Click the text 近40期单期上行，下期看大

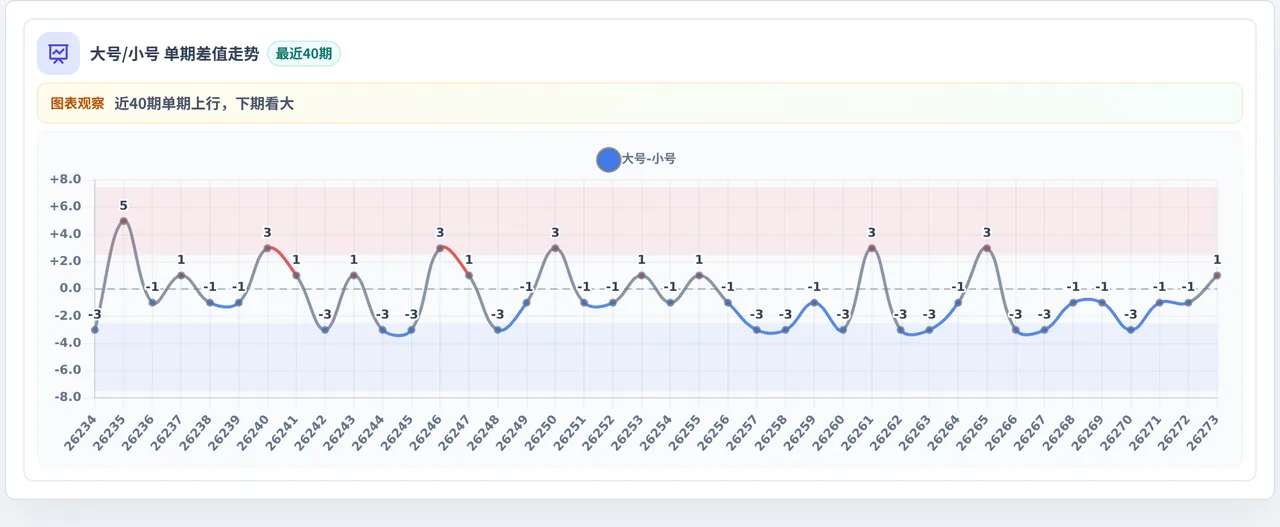(204, 103)
